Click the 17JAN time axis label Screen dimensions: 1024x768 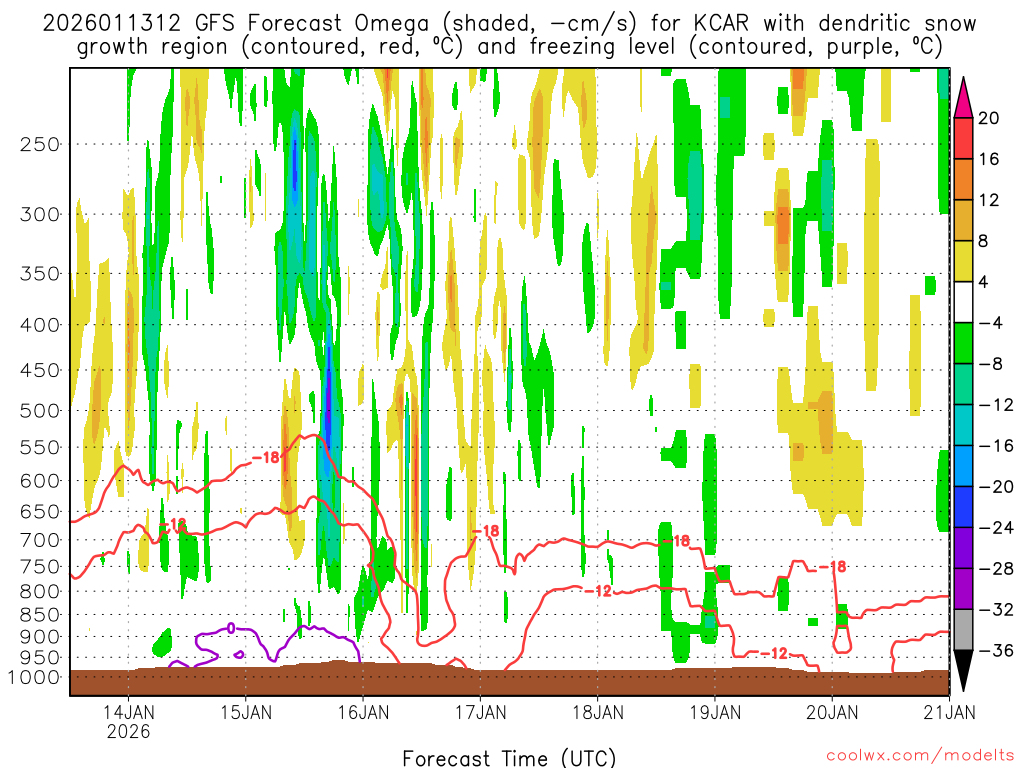pyautogui.click(x=480, y=711)
